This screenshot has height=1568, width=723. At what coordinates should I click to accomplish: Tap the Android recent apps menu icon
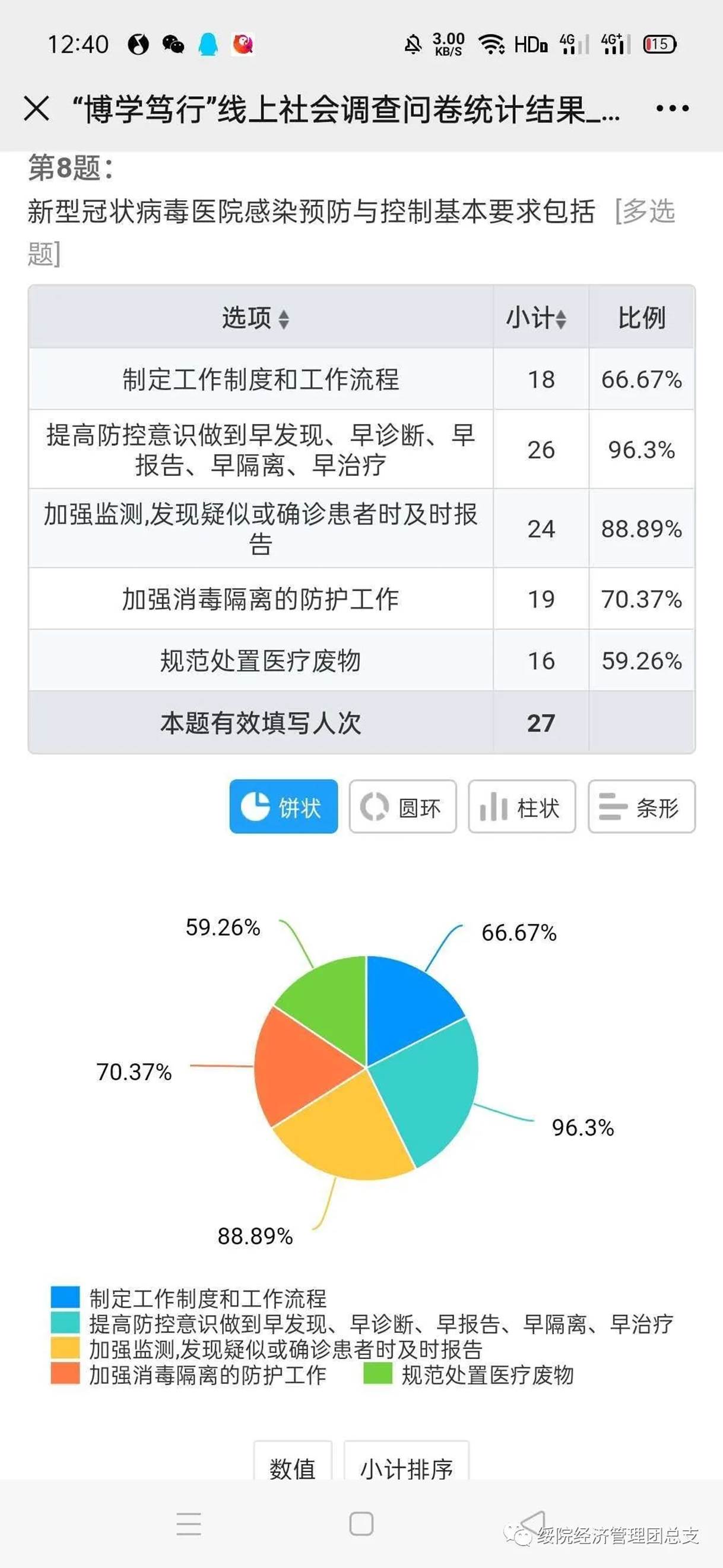(189, 1524)
